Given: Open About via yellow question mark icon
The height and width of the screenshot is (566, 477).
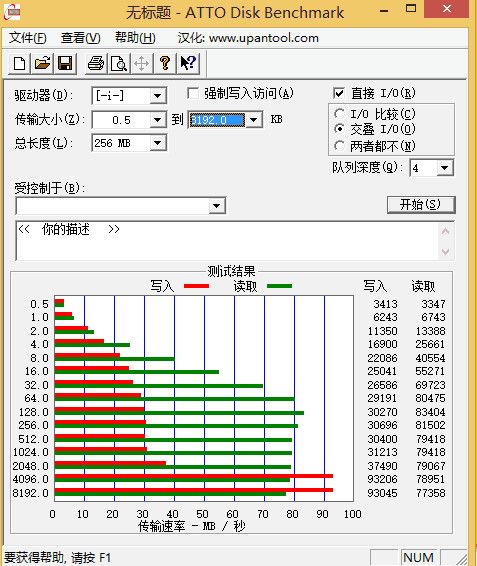Looking at the screenshot, I should click(x=165, y=64).
